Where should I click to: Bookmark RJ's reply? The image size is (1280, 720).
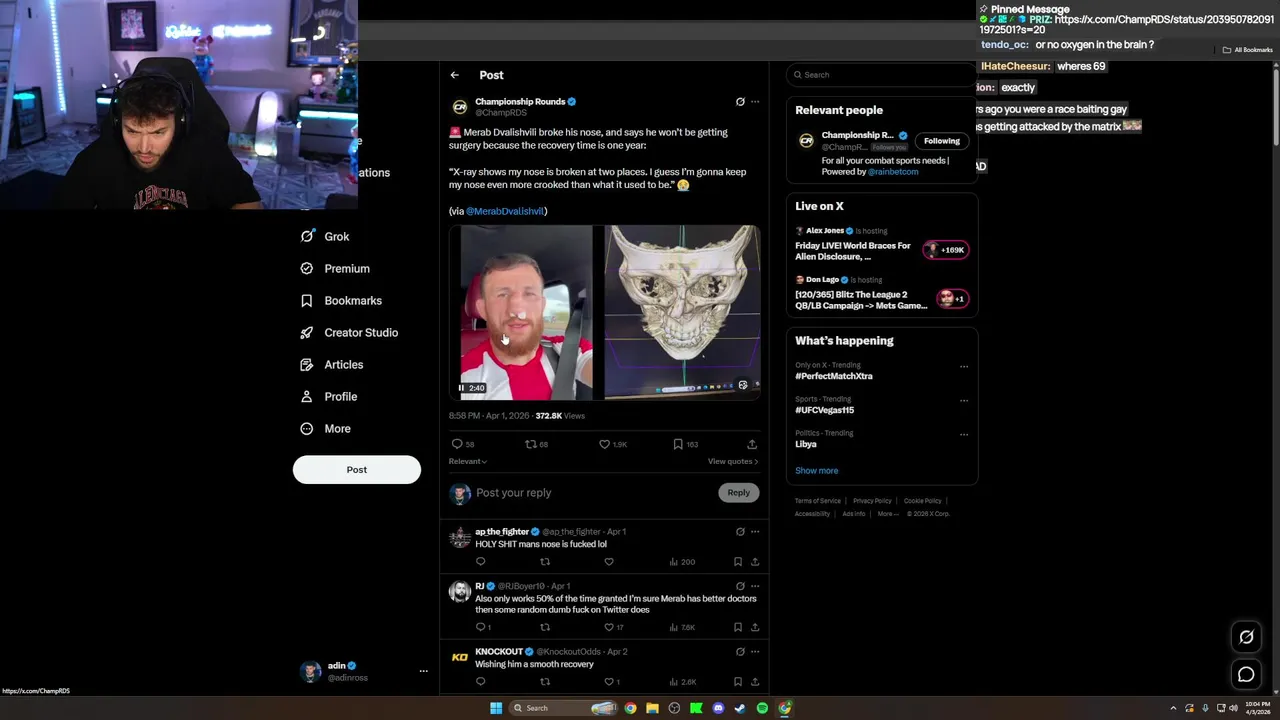[x=738, y=627]
